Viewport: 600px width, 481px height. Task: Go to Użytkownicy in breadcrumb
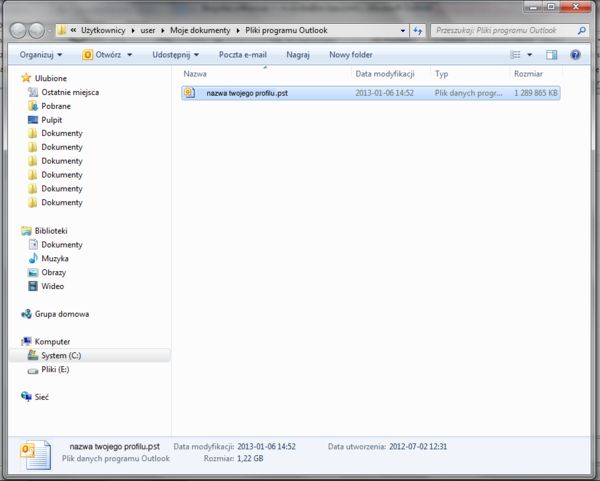pos(103,31)
